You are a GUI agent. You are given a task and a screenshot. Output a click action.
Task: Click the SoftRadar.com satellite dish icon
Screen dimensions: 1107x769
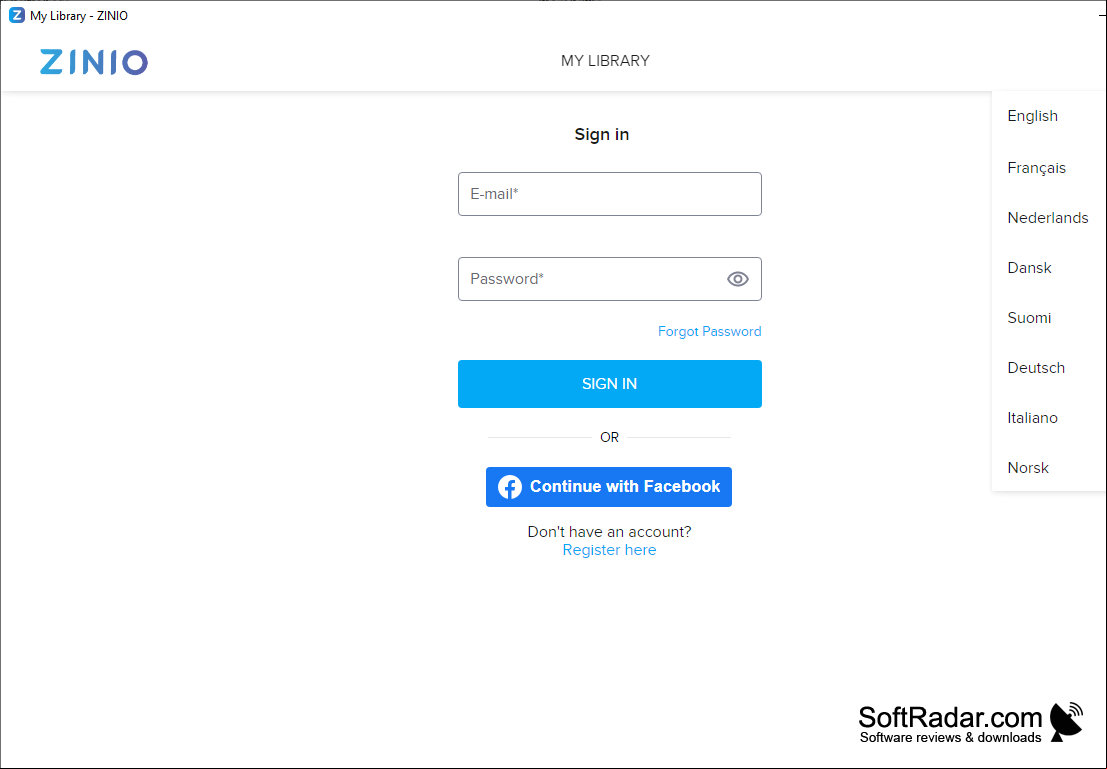click(x=1066, y=721)
